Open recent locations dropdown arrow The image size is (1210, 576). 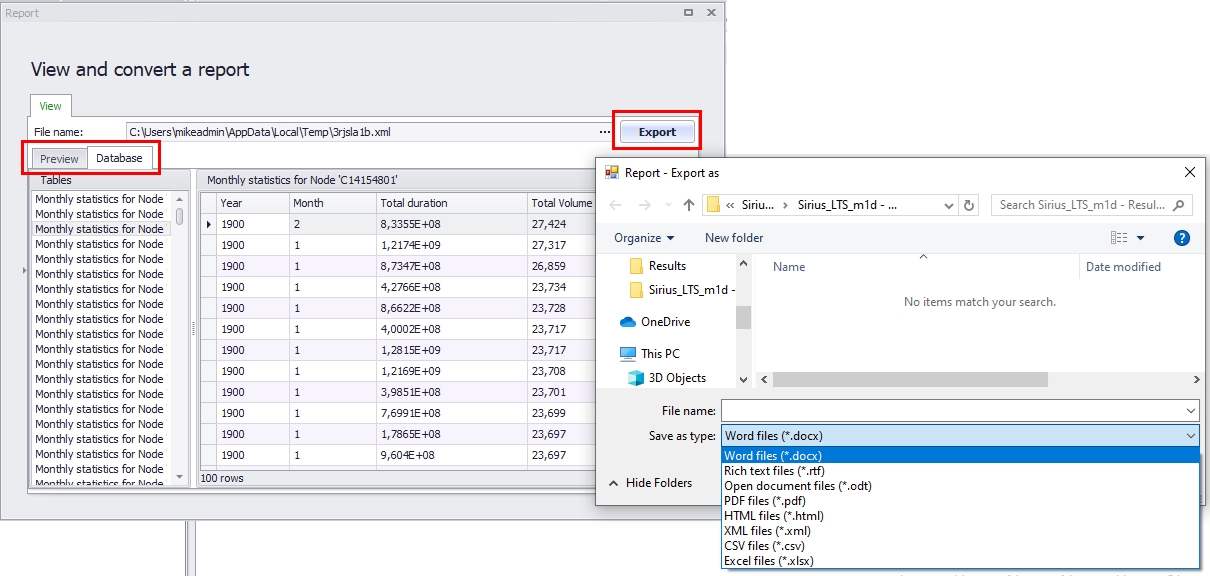668,205
